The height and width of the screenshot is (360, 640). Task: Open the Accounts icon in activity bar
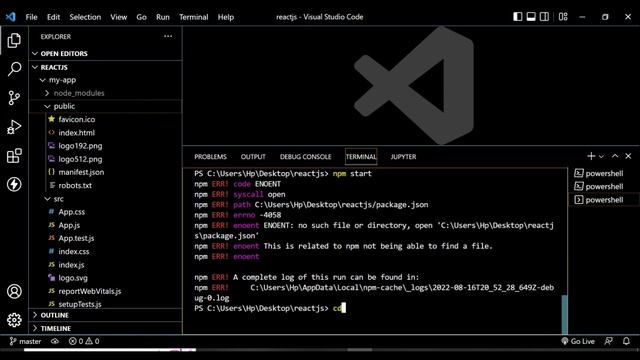(x=14, y=291)
